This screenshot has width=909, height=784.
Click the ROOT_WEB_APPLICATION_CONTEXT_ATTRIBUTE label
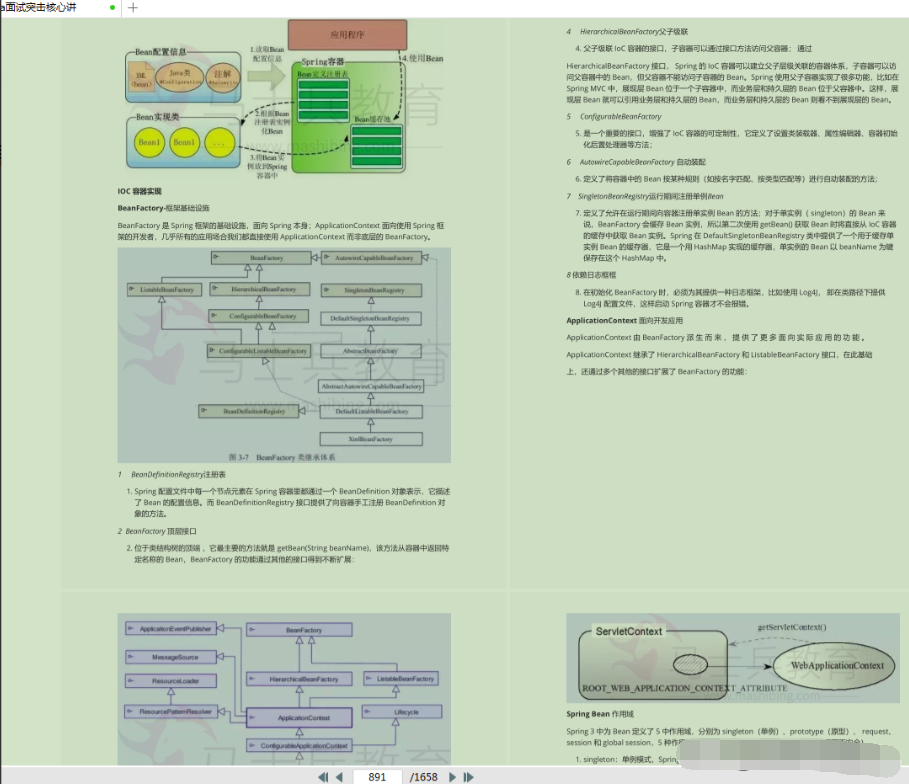(x=685, y=688)
